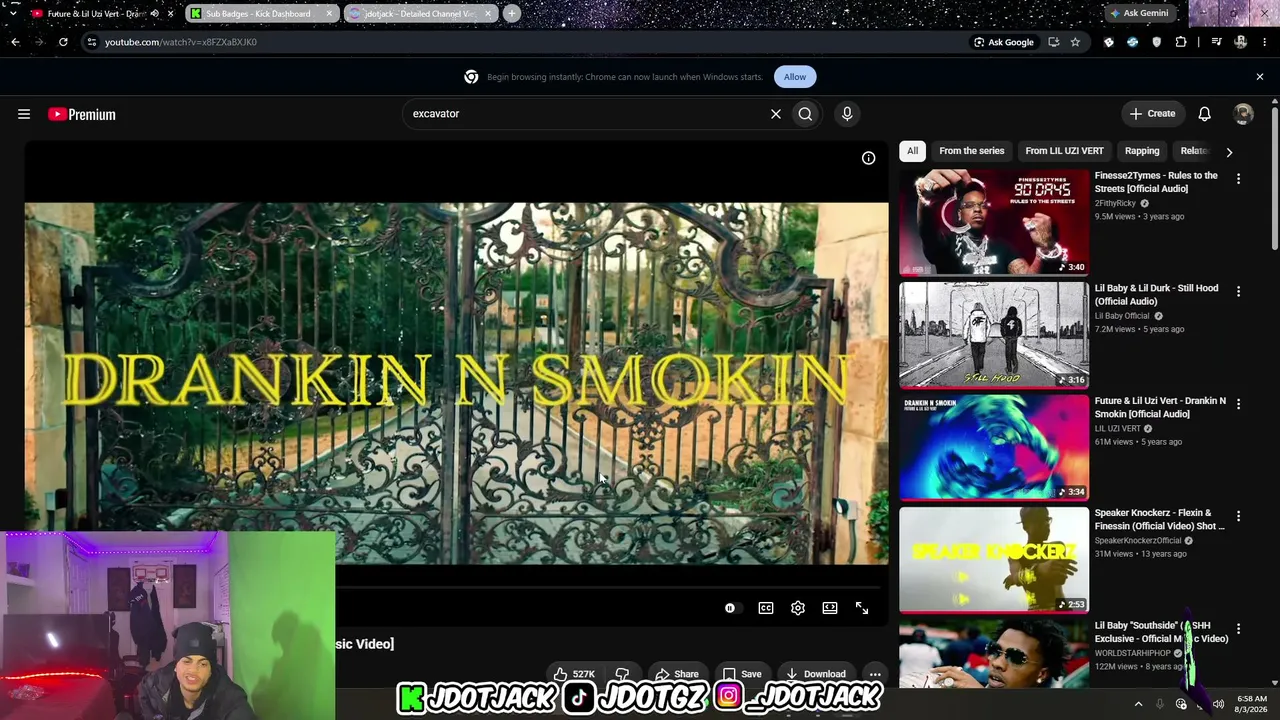The image size is (1280, 720).
Task: Switch player to theater mode
Action: (830, 608)
